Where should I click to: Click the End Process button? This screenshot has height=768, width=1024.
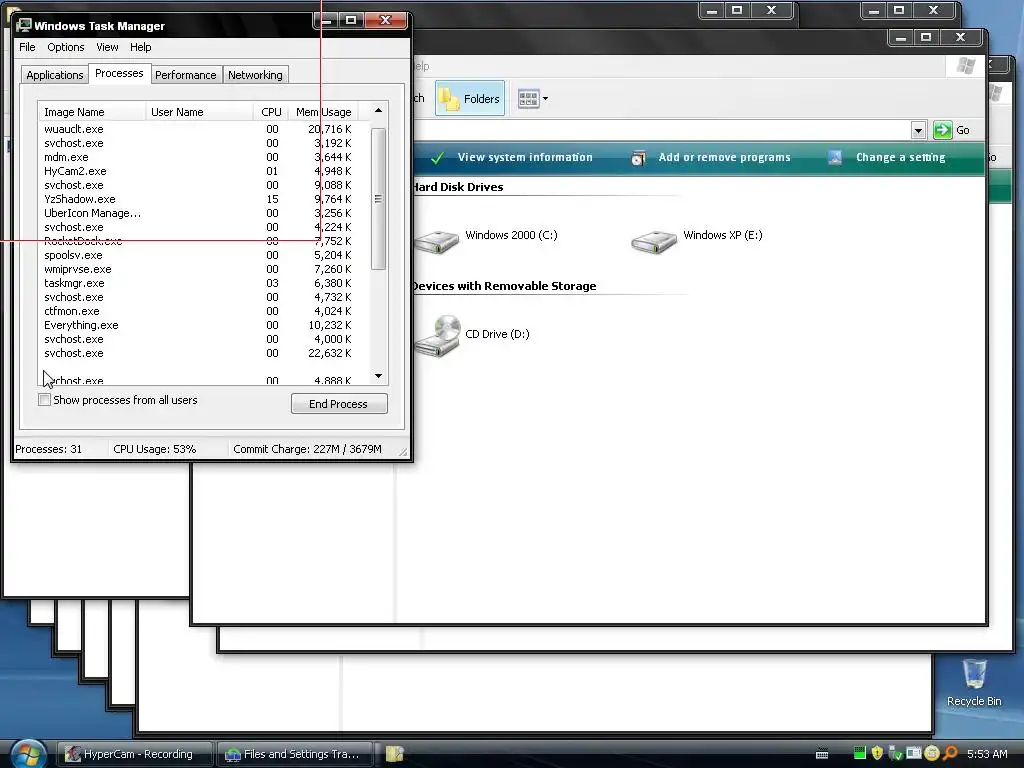tap(339, 404)
